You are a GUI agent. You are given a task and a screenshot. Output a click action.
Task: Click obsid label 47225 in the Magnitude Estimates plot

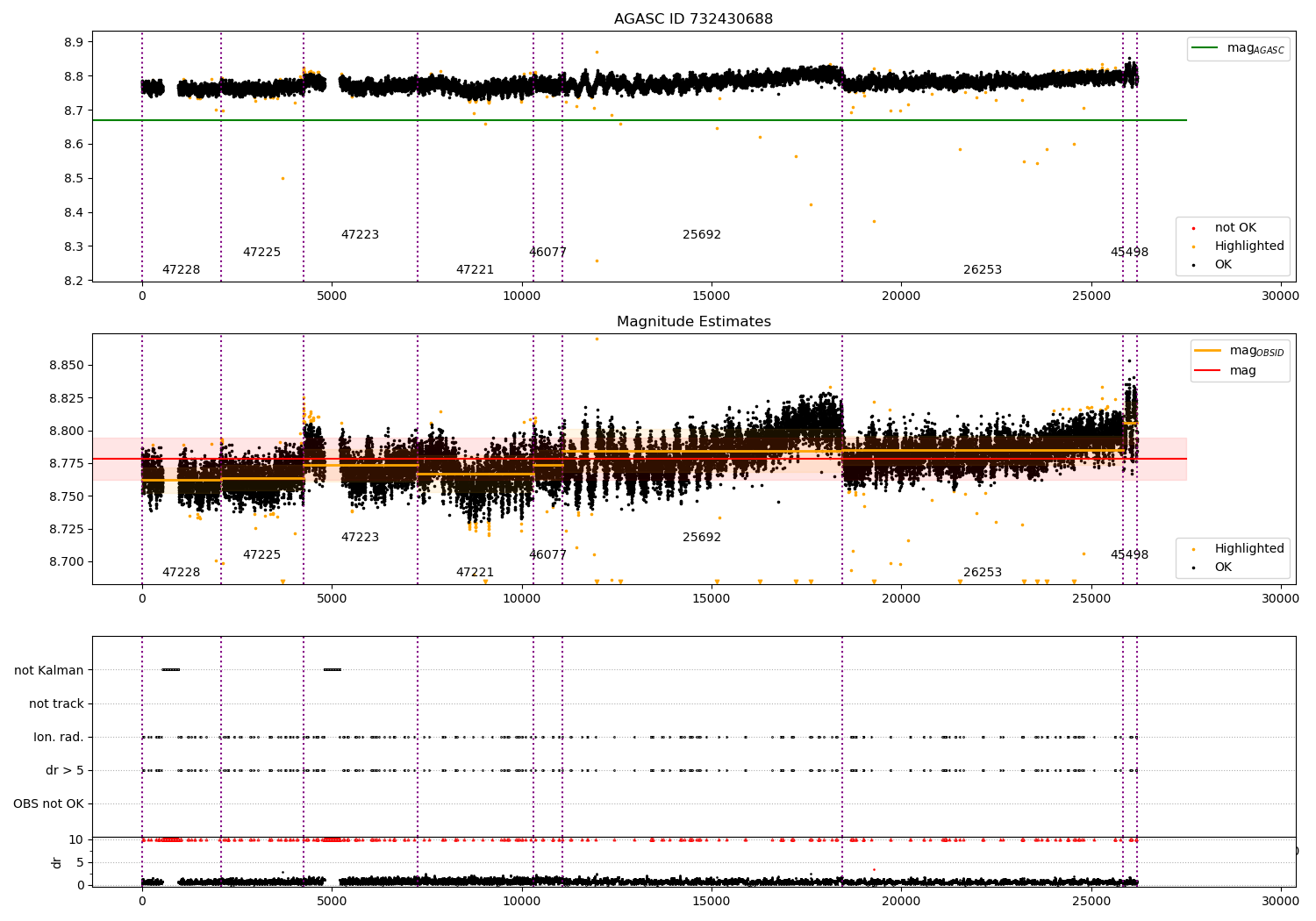click(261, 555)
